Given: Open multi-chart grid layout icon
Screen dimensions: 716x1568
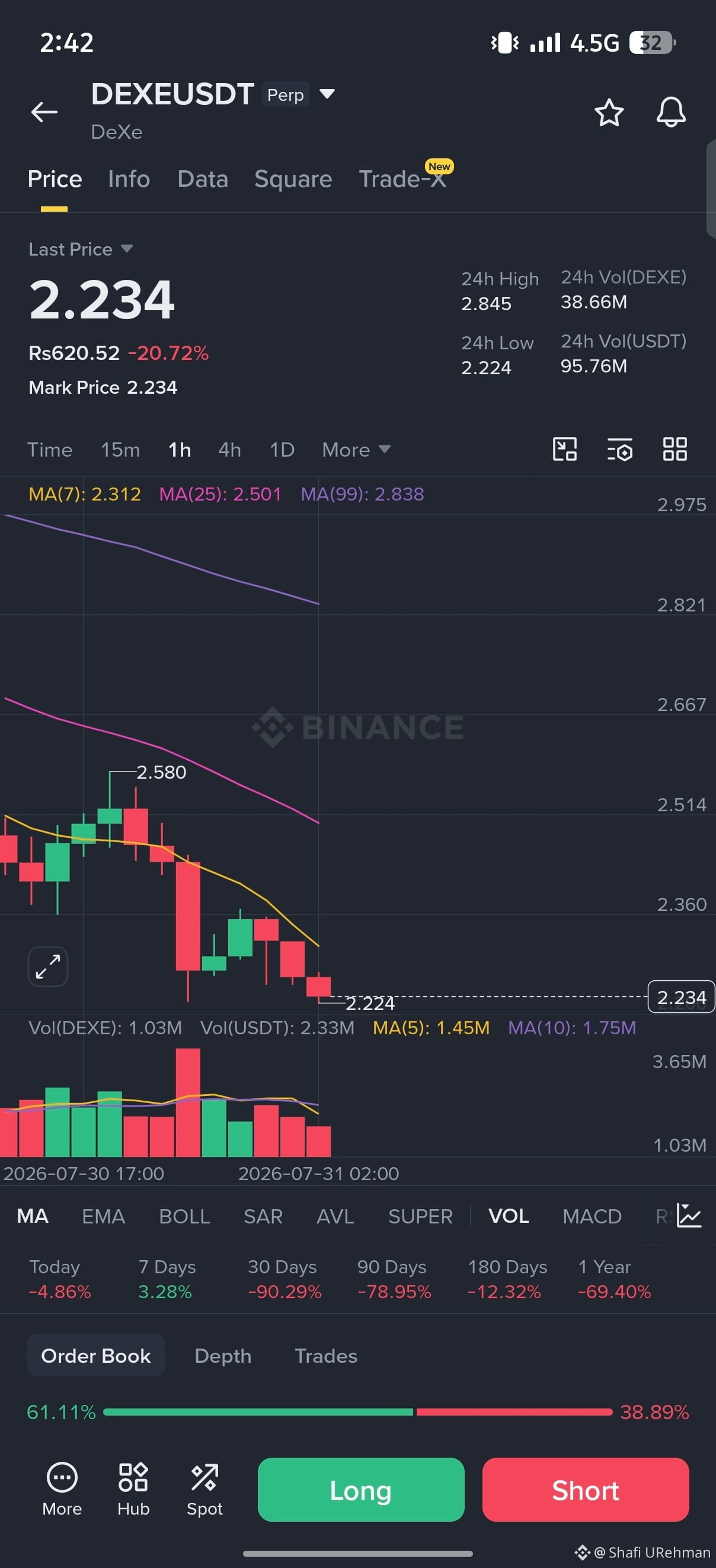Looking at the screenshot, I should pos(675,449).
